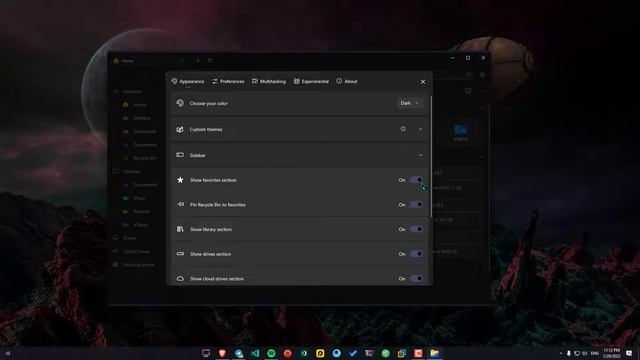Select Downloads in Files window sidebar
This screenshot has width=640, height=360.
click(145, 131)
